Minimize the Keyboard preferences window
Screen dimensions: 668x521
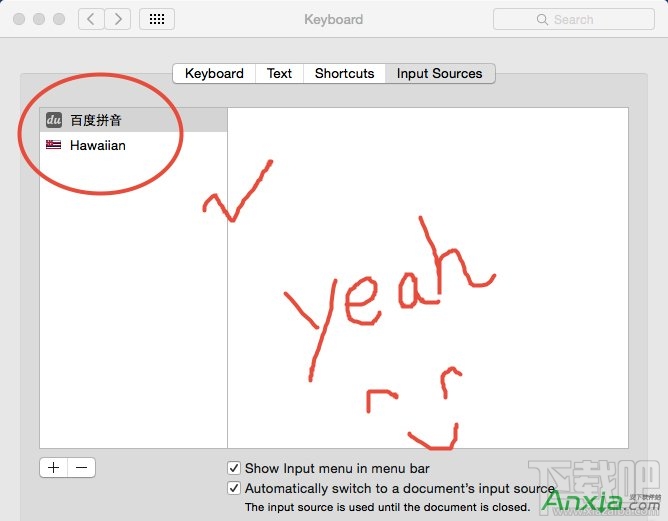[x=39, y=19]
